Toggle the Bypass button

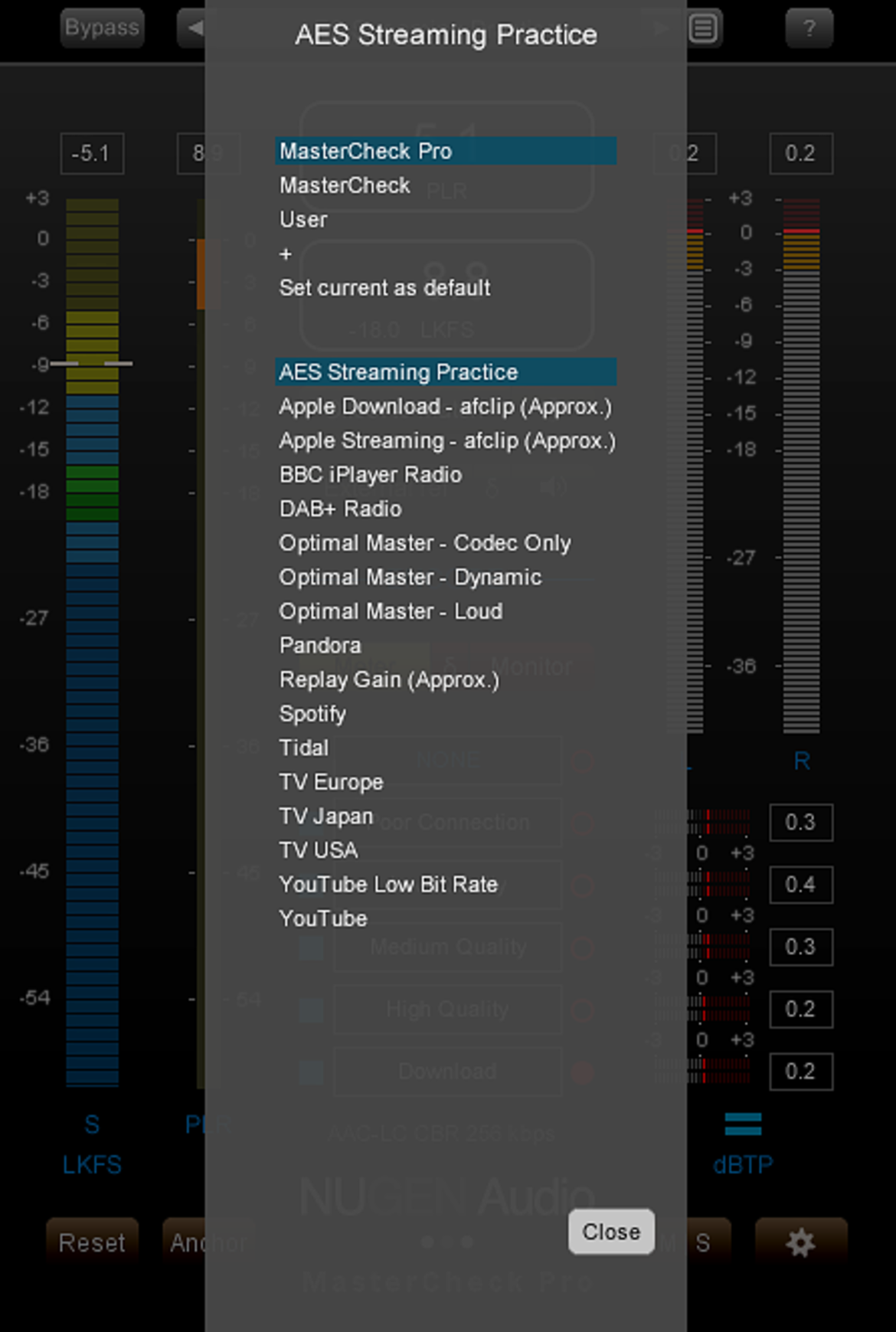click(x=102, y=28)
